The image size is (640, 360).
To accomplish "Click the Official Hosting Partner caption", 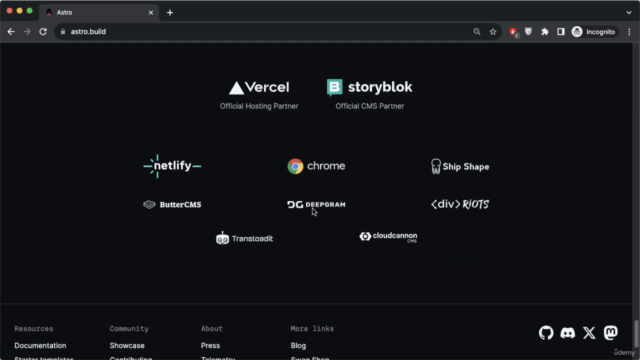I will (x=259, y=106).
